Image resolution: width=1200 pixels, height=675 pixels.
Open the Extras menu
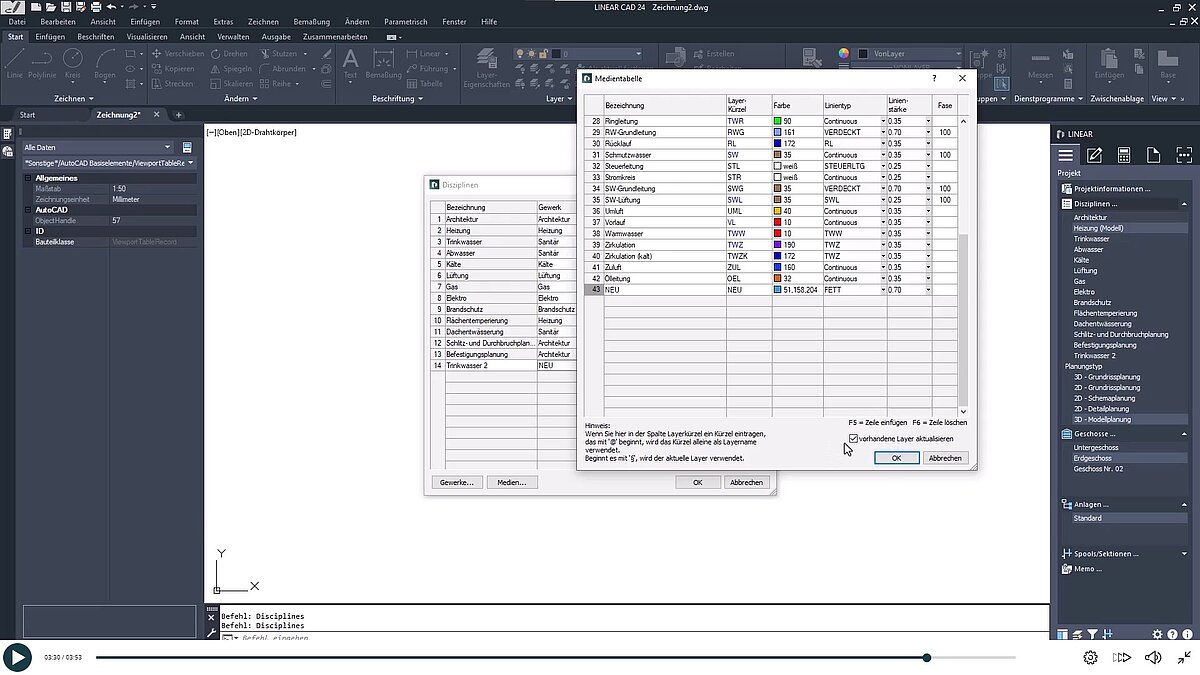click(x=223, y=21)
